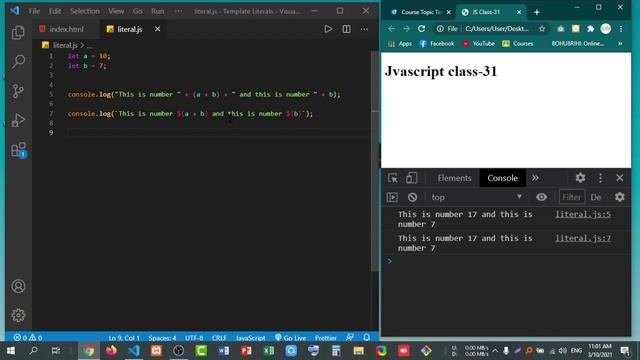This screenshot has width=640, height=360.
Task: Open the File menu in VS Code
Action: click(34, 11)
